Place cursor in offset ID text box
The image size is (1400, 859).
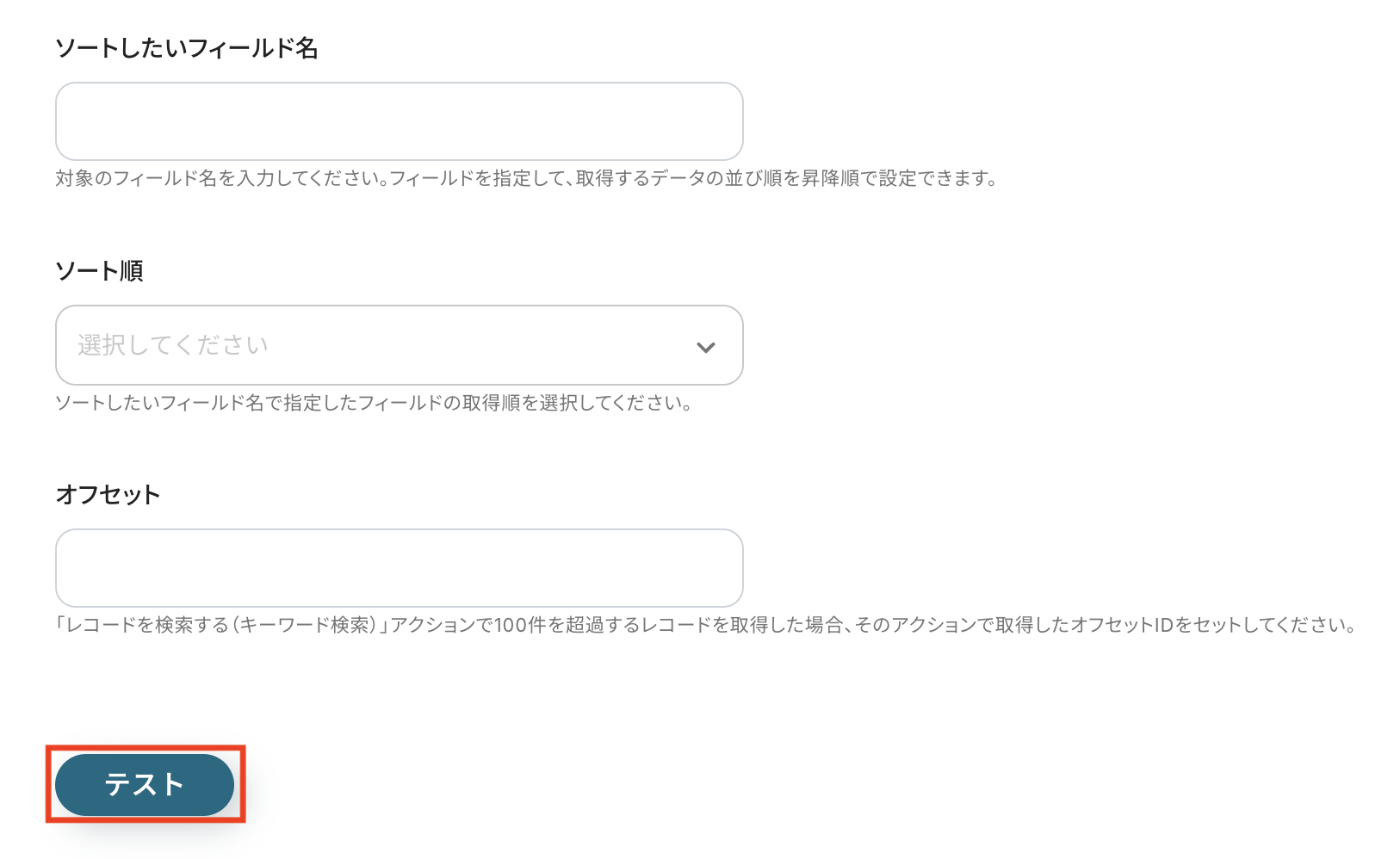tap(400, 568)
